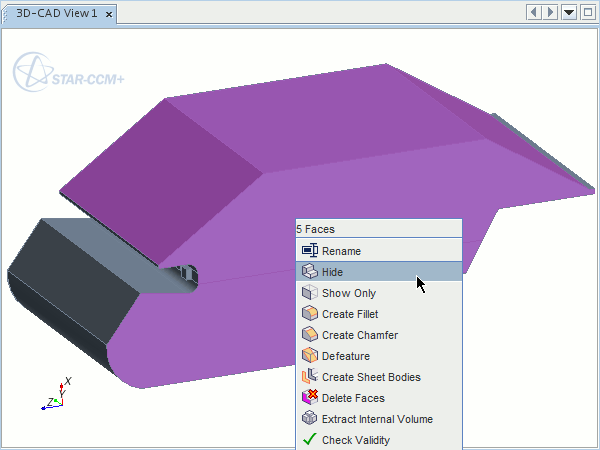Pick Create Chamfer from the menu
The width and height of the screenshot is (600, 450).
pyautogui.click(x=379, y=335)
